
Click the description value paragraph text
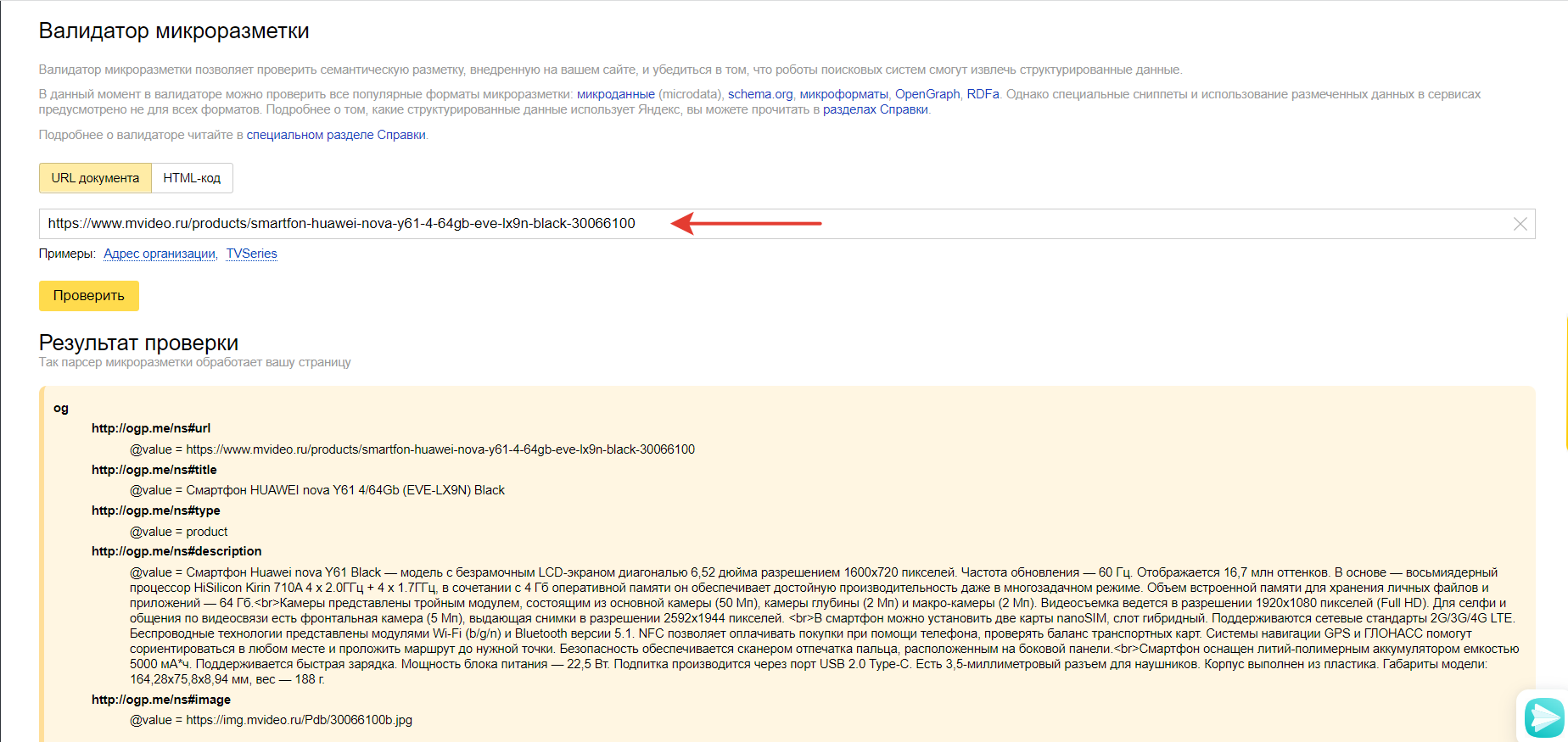(x=823, y=626)
